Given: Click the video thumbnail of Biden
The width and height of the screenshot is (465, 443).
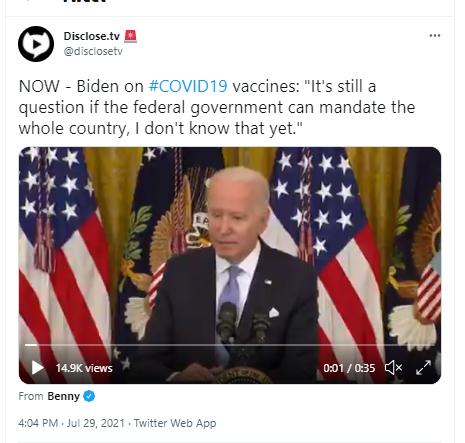Looking at the screenshot, I should 230,265.
